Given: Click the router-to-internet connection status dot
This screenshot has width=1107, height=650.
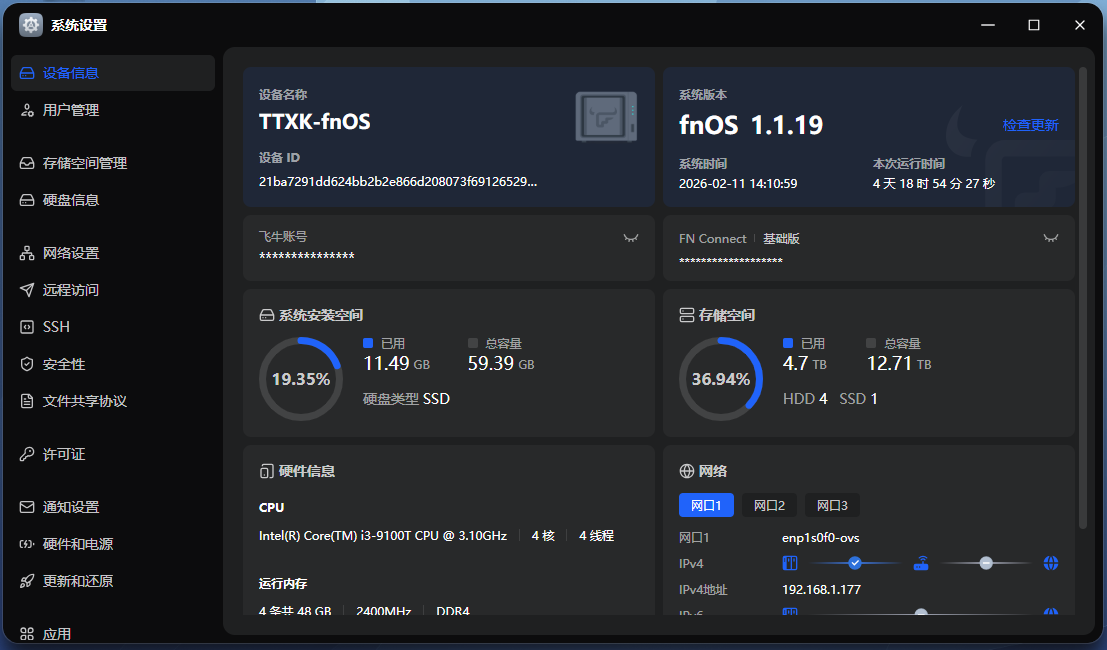Looking at the screenshot, I should [x=986, y=563].
